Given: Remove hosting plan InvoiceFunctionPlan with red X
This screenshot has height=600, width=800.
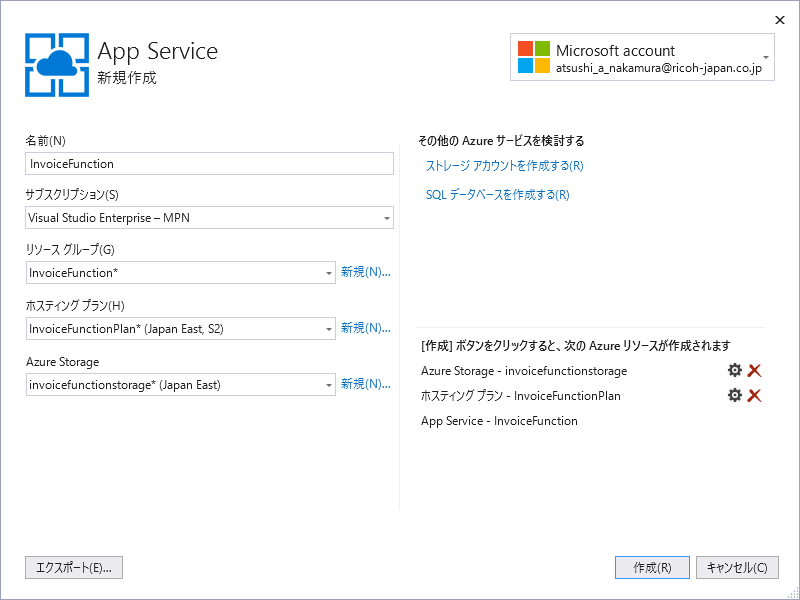Looking at the screenshot, I should (754, 395).
